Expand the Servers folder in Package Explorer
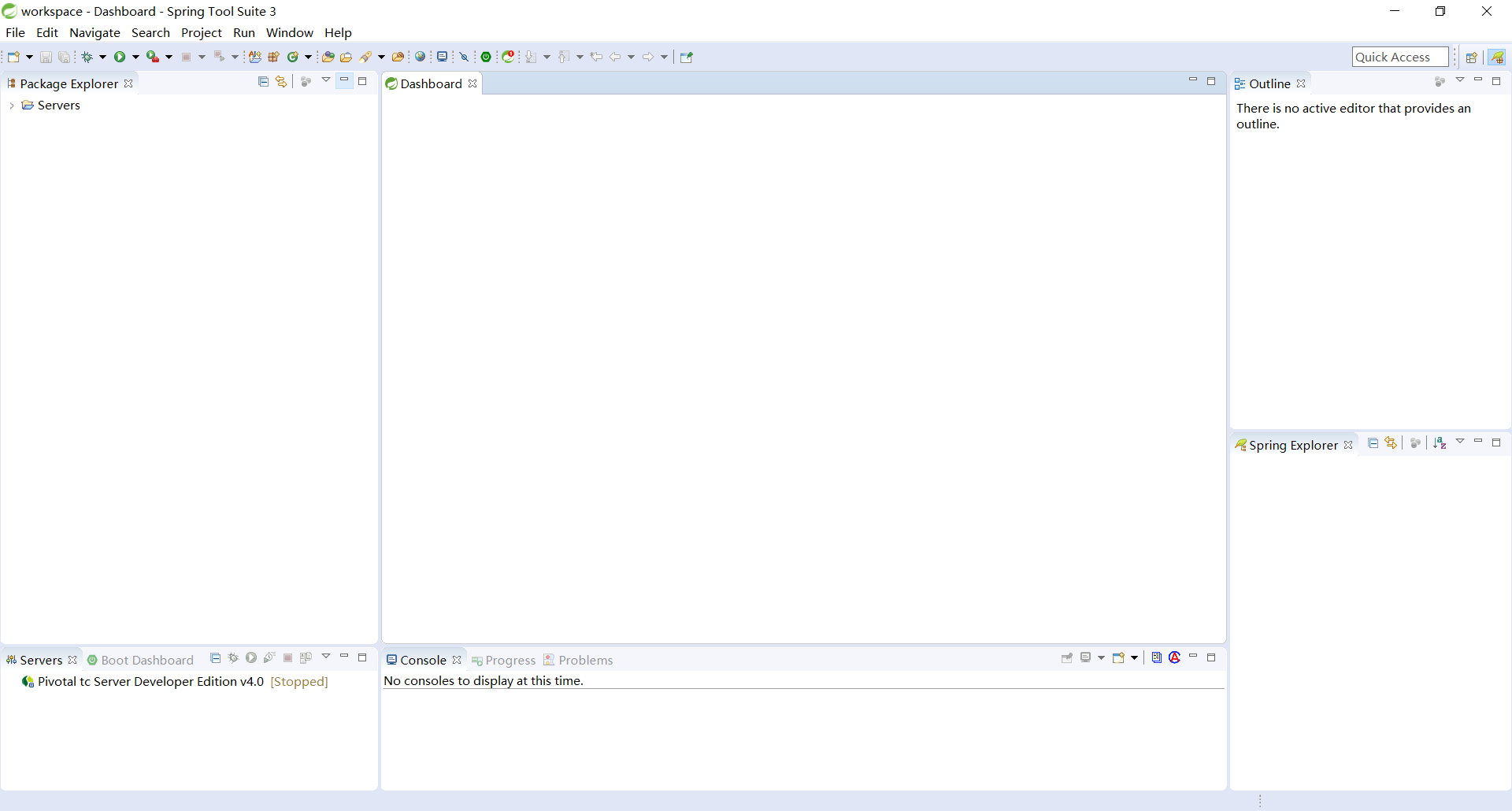1512x811 pixels. pyautogui.click(x=12, y=106)
